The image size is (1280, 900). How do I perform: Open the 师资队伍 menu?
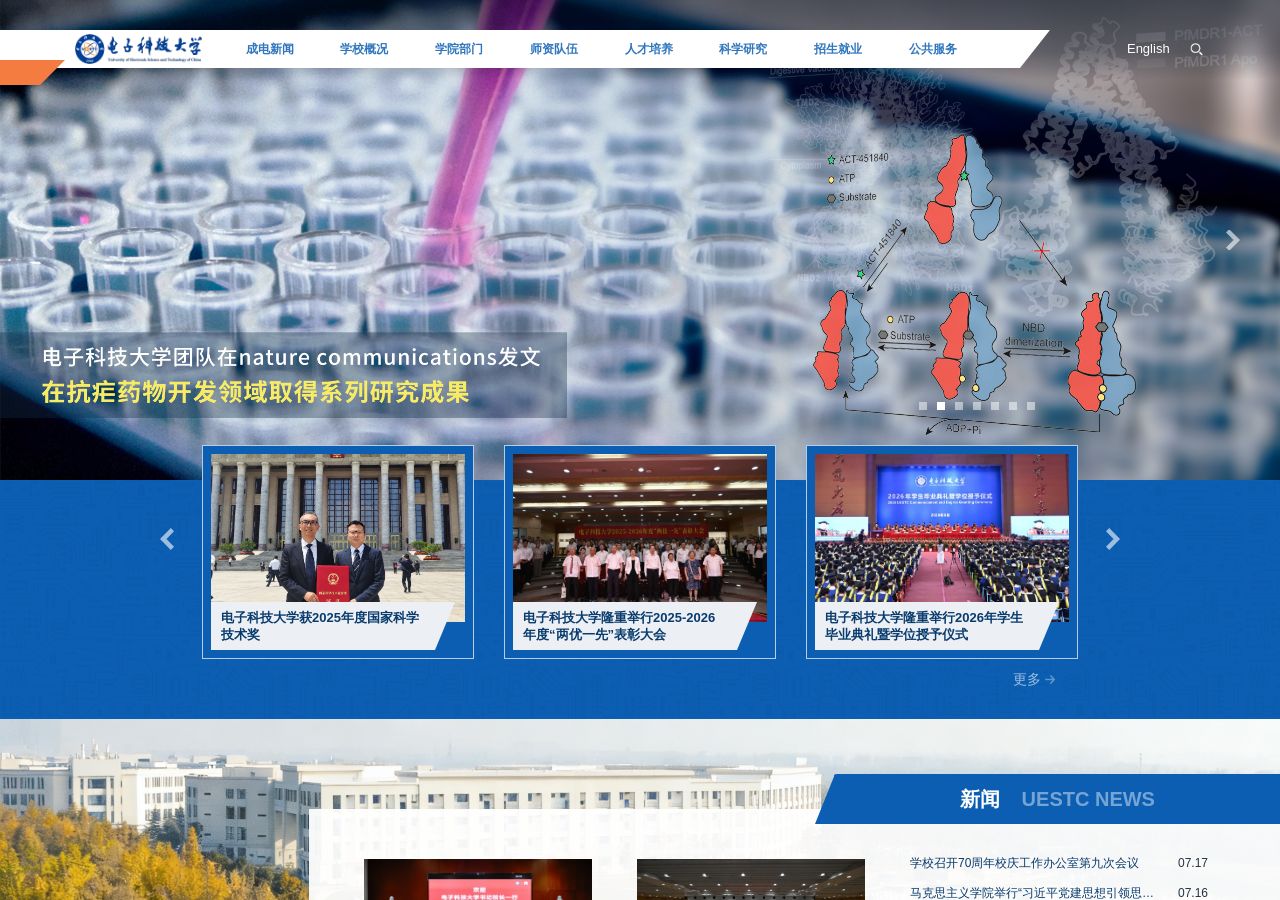554,49
